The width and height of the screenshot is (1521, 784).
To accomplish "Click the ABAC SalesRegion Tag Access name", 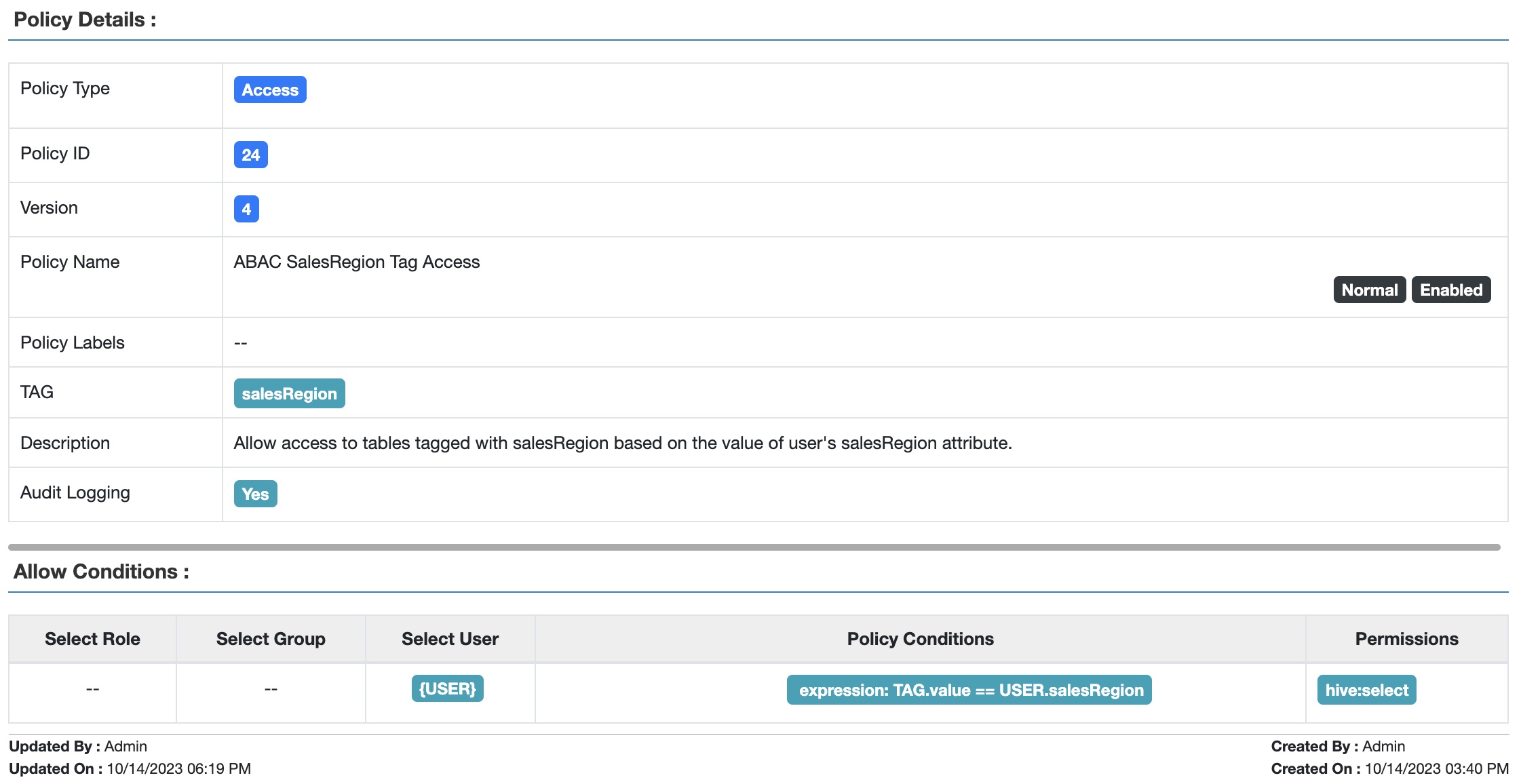I will (x=356, y=262).
